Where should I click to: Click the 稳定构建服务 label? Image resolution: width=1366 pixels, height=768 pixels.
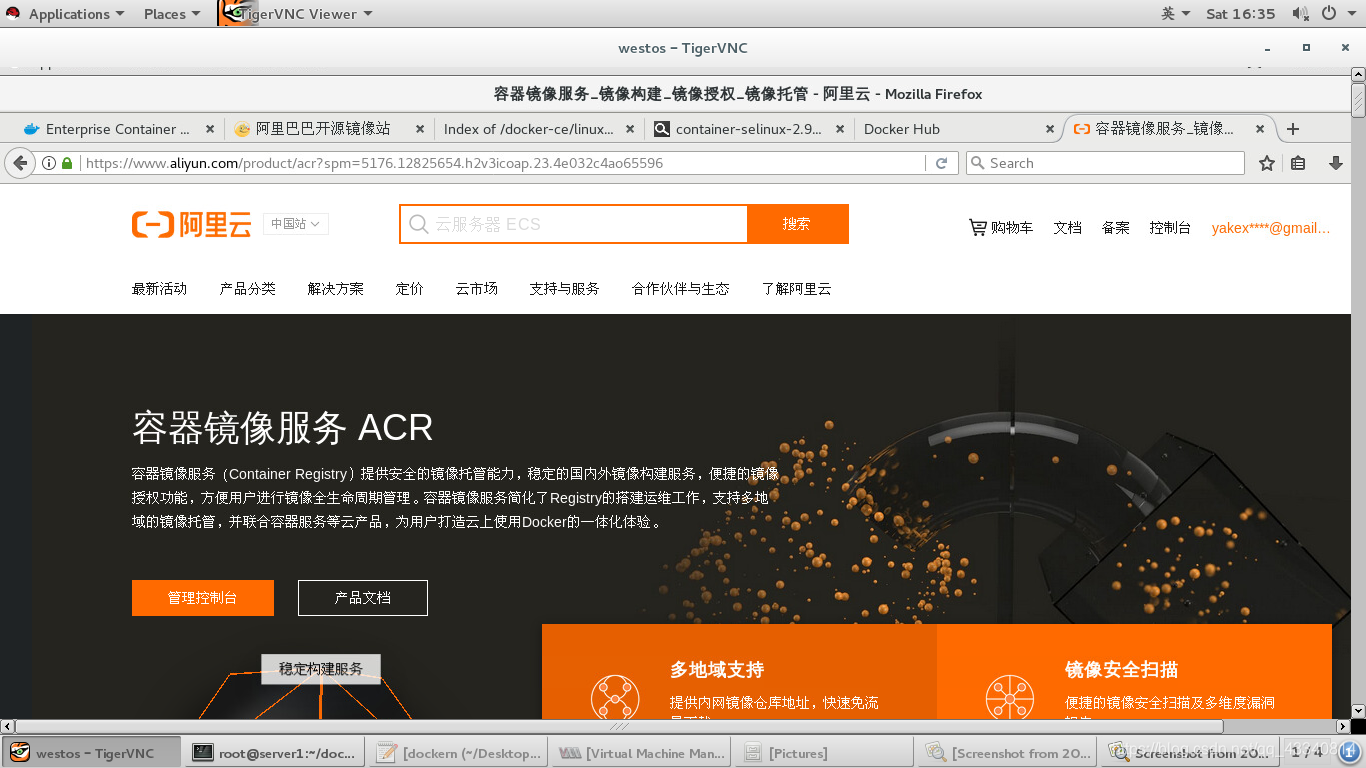pos(321,669)
